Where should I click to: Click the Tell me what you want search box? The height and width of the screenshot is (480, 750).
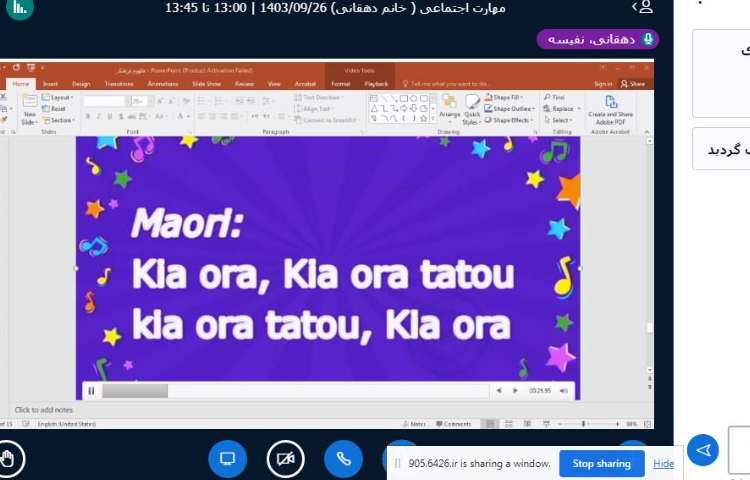point(447,84)
